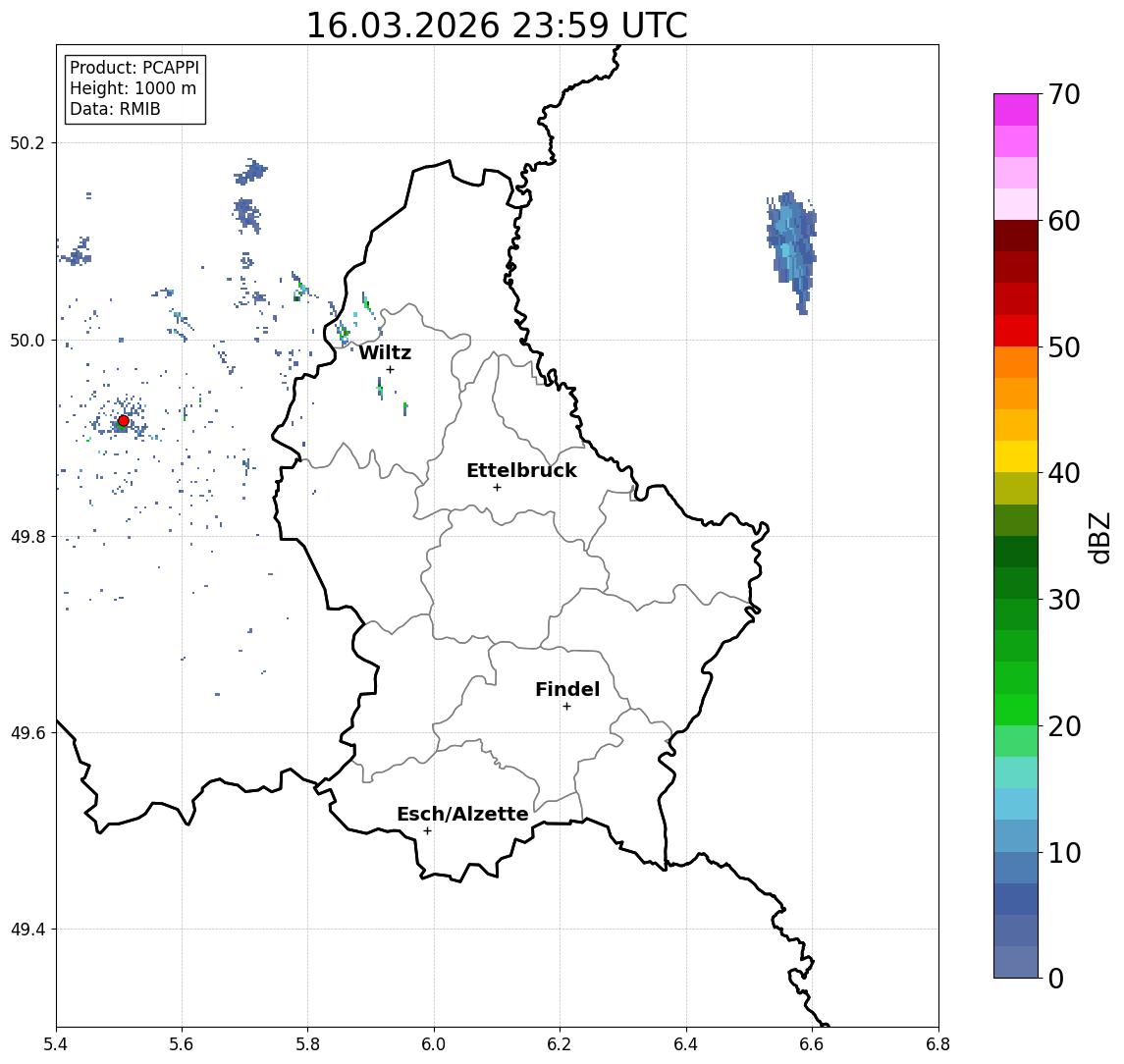Click the colorbar tick label '20'
The image size is (1124, 1064).
click(x=1064, y=725)
